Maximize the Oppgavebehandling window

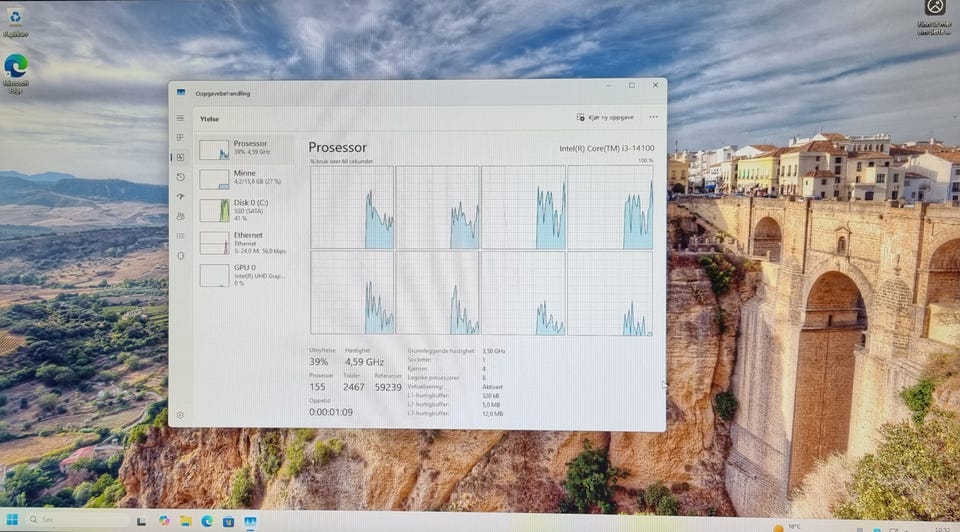click(x=632, y=86)
